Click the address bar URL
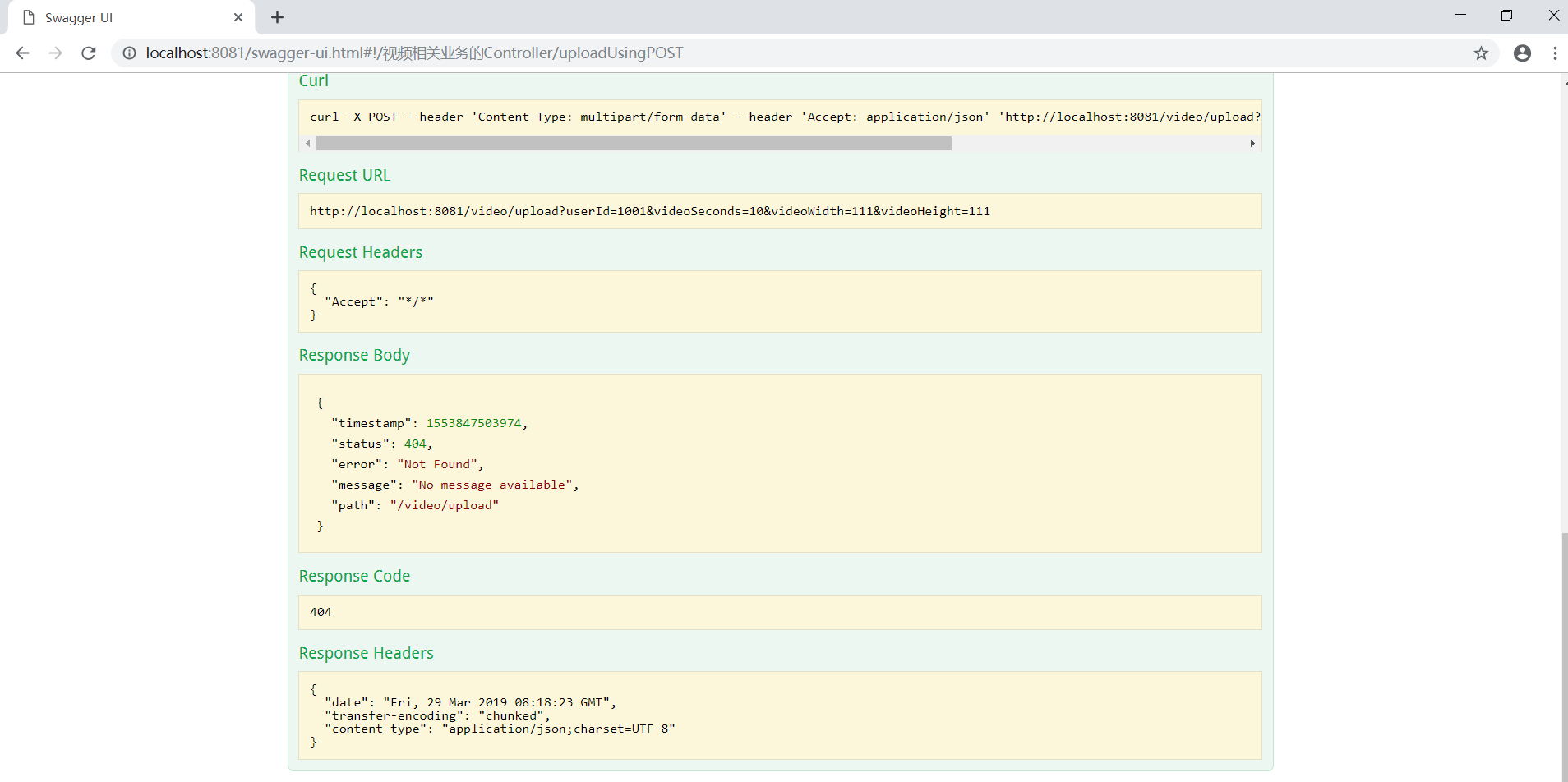 coord(414,53)
